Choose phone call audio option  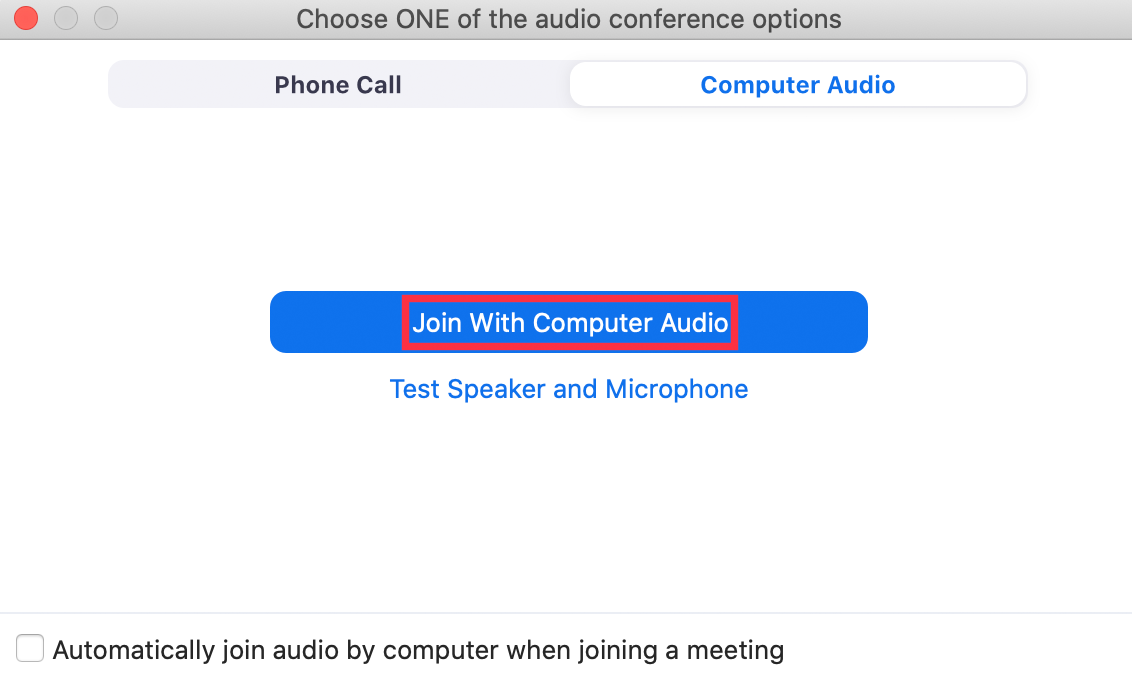[x=338, y=85]
